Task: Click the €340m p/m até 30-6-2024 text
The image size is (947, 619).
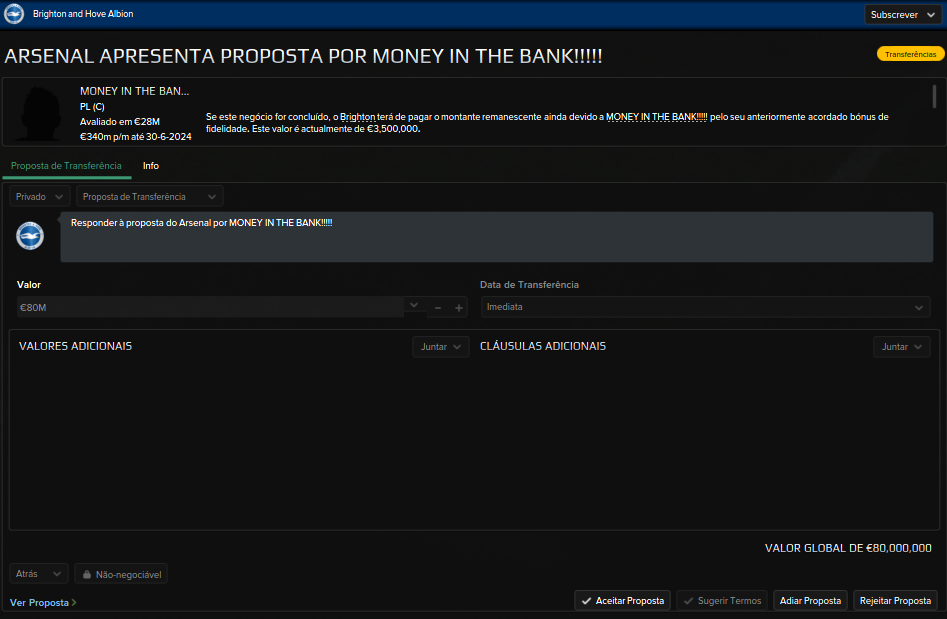Action: (136, 137)
